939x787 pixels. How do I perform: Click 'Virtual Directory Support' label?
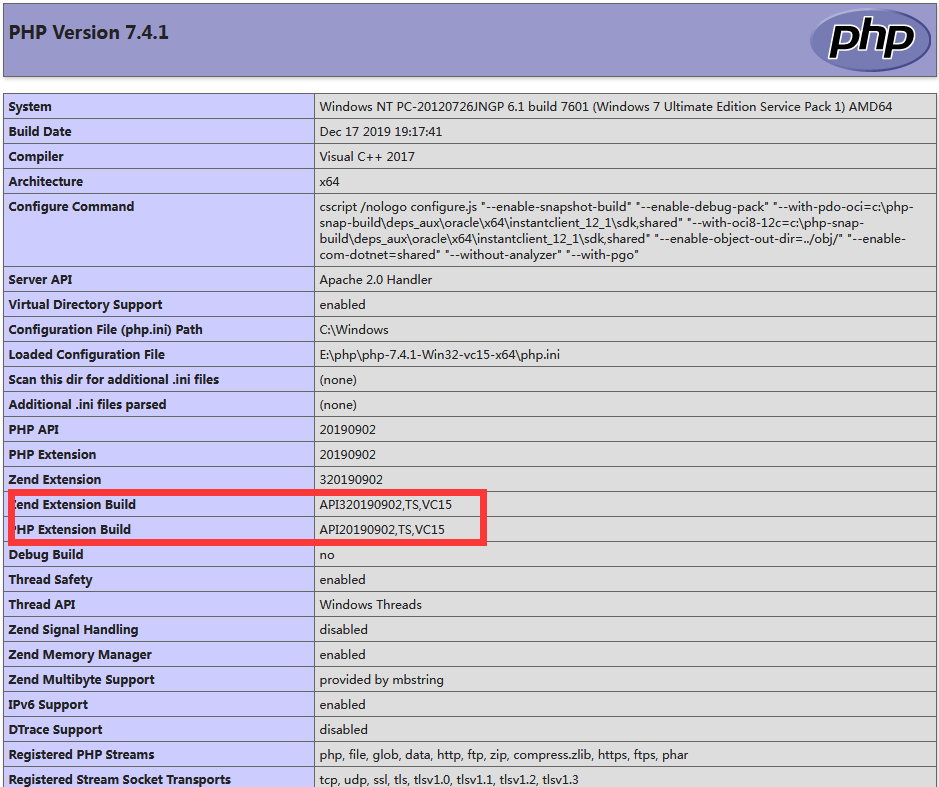tap(85, 305)
